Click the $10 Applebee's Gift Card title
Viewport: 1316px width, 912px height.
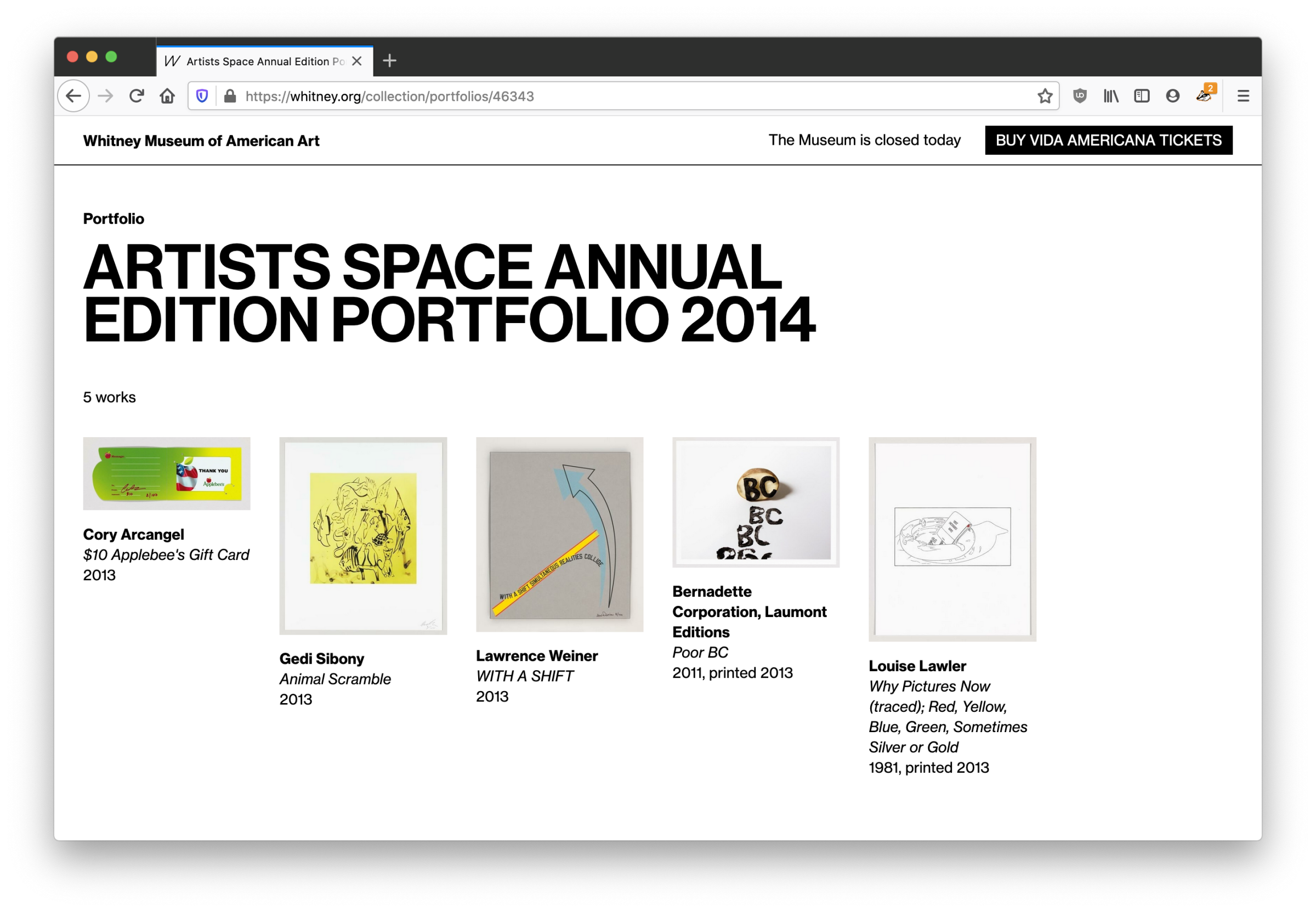click(x=166, y=555)
